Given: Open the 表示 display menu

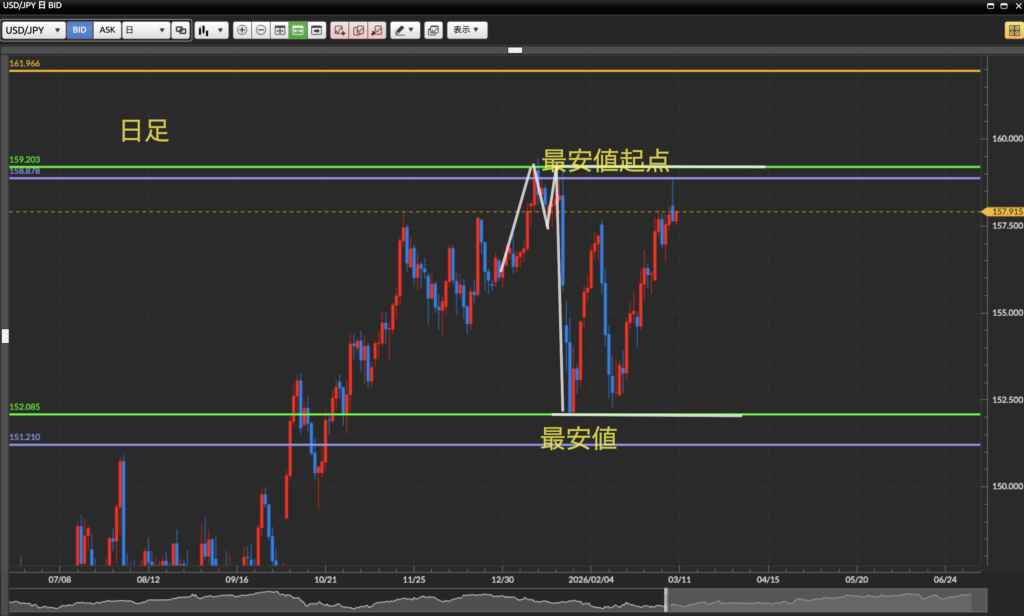Looking at the screenshot, I should point(467,30).
